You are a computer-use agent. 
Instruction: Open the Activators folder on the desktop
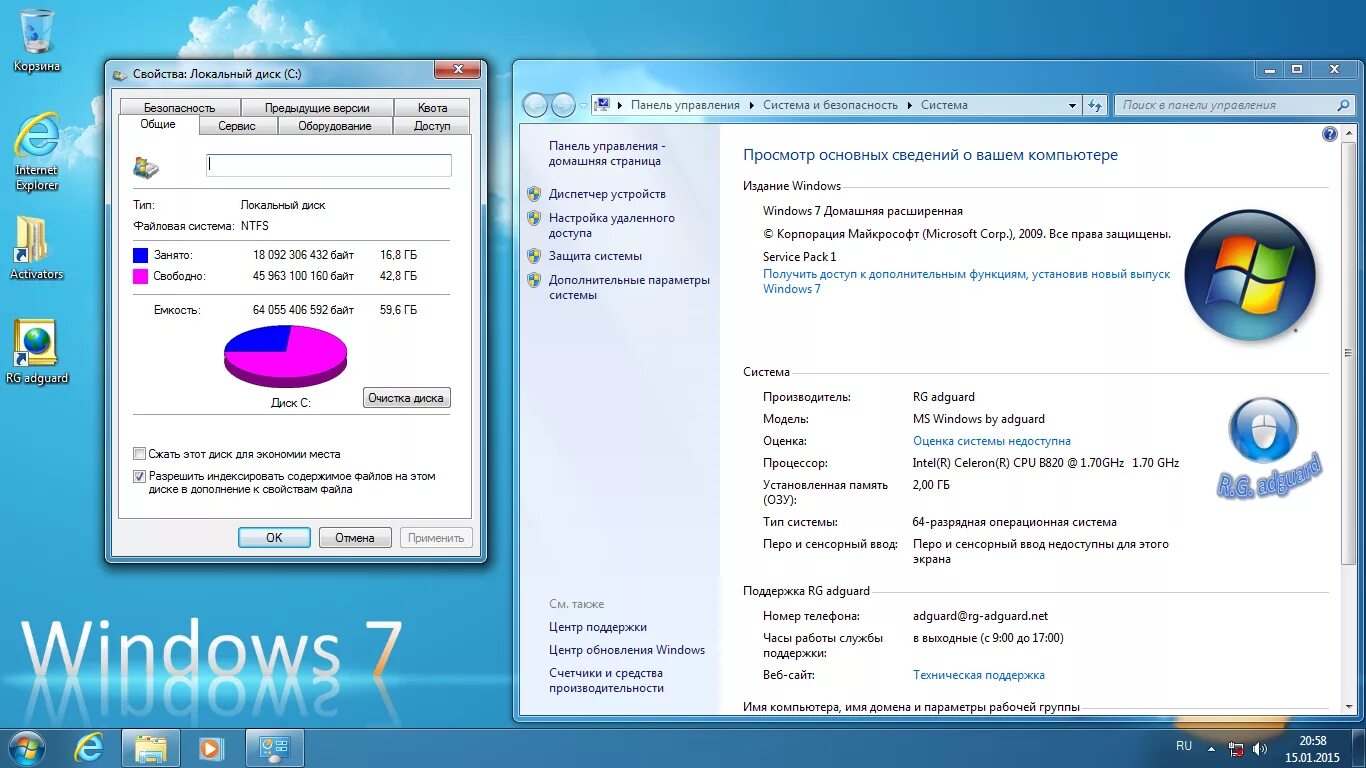pos(37,248)
